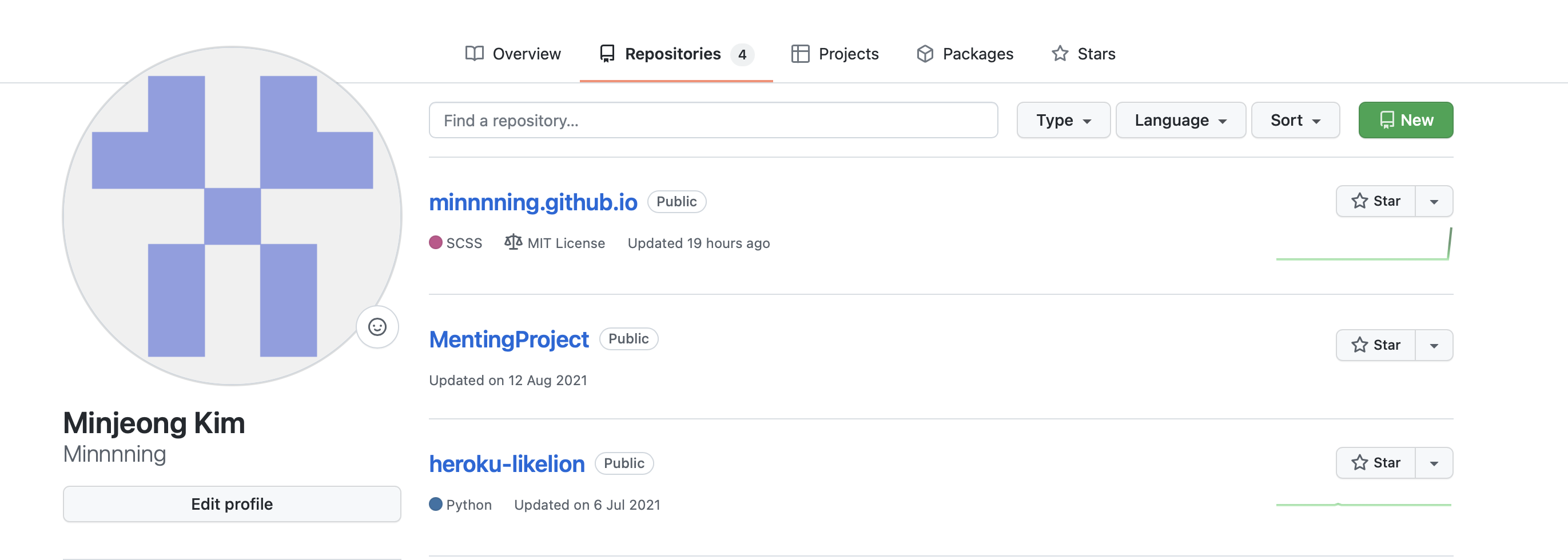Click the emoji status smiley icon
This screenshot has width=1568, height=560.
point(377,327)
